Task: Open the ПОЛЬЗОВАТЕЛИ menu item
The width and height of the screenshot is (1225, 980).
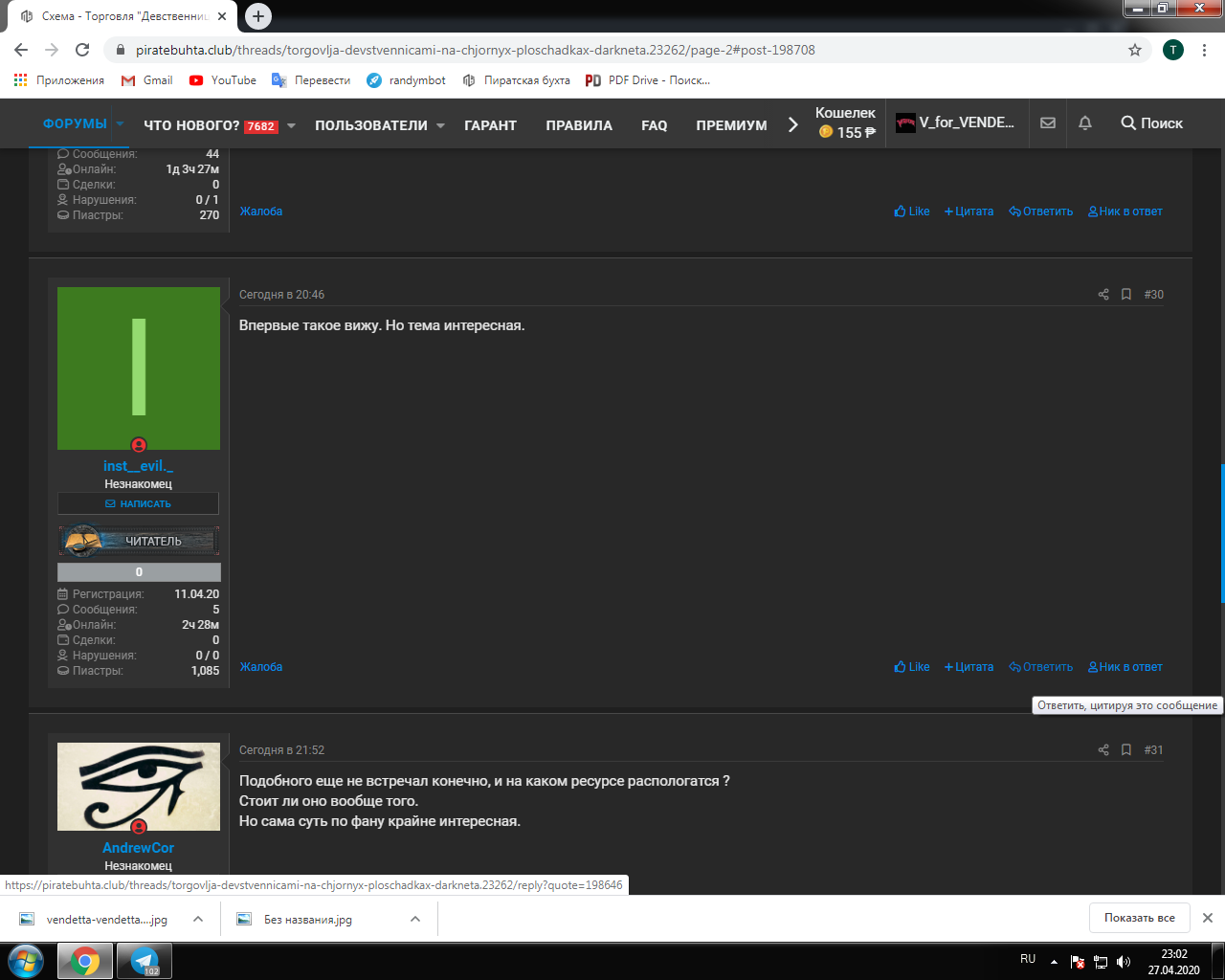Action: tap(371, 125)
